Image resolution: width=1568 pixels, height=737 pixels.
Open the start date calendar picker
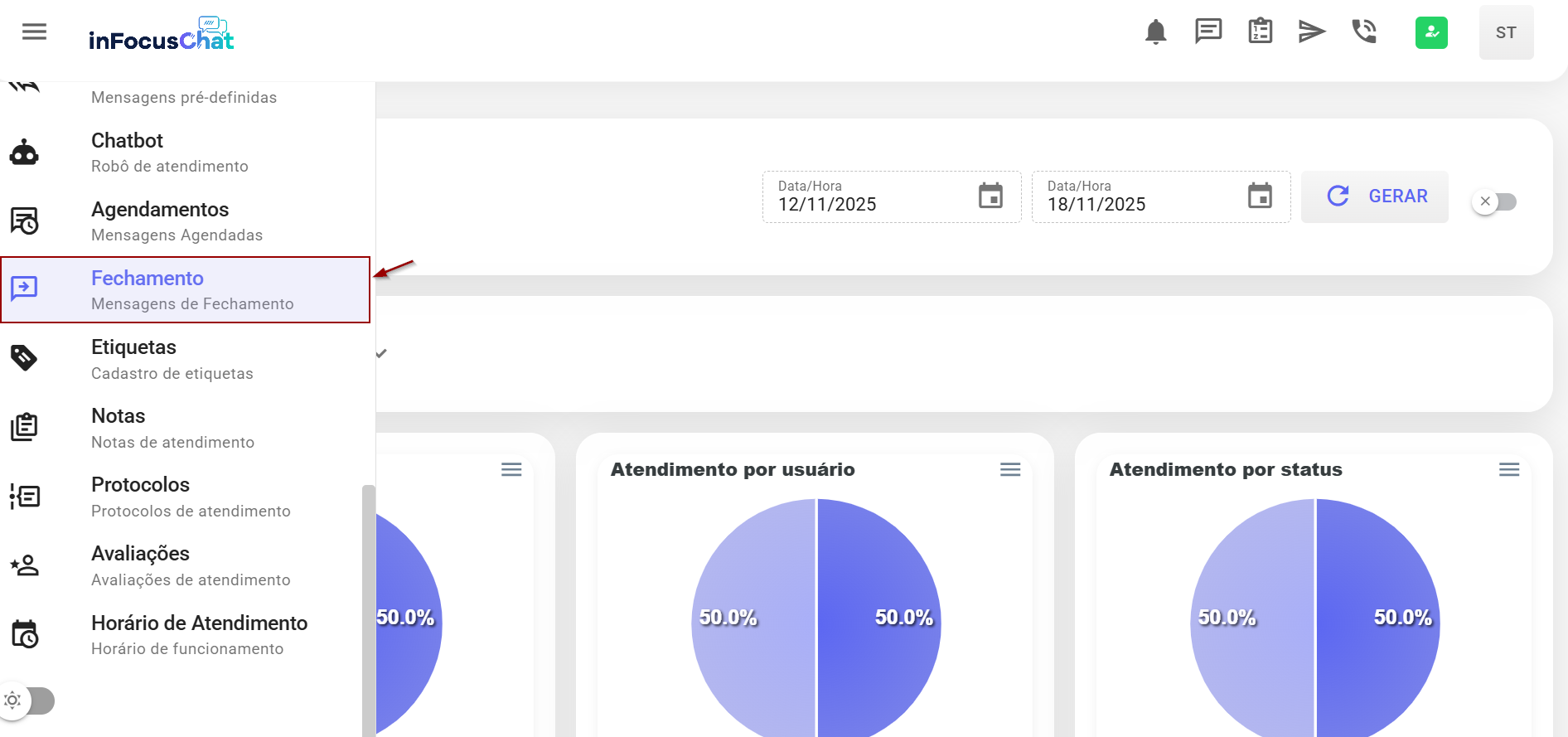click(x=990, y=196)
